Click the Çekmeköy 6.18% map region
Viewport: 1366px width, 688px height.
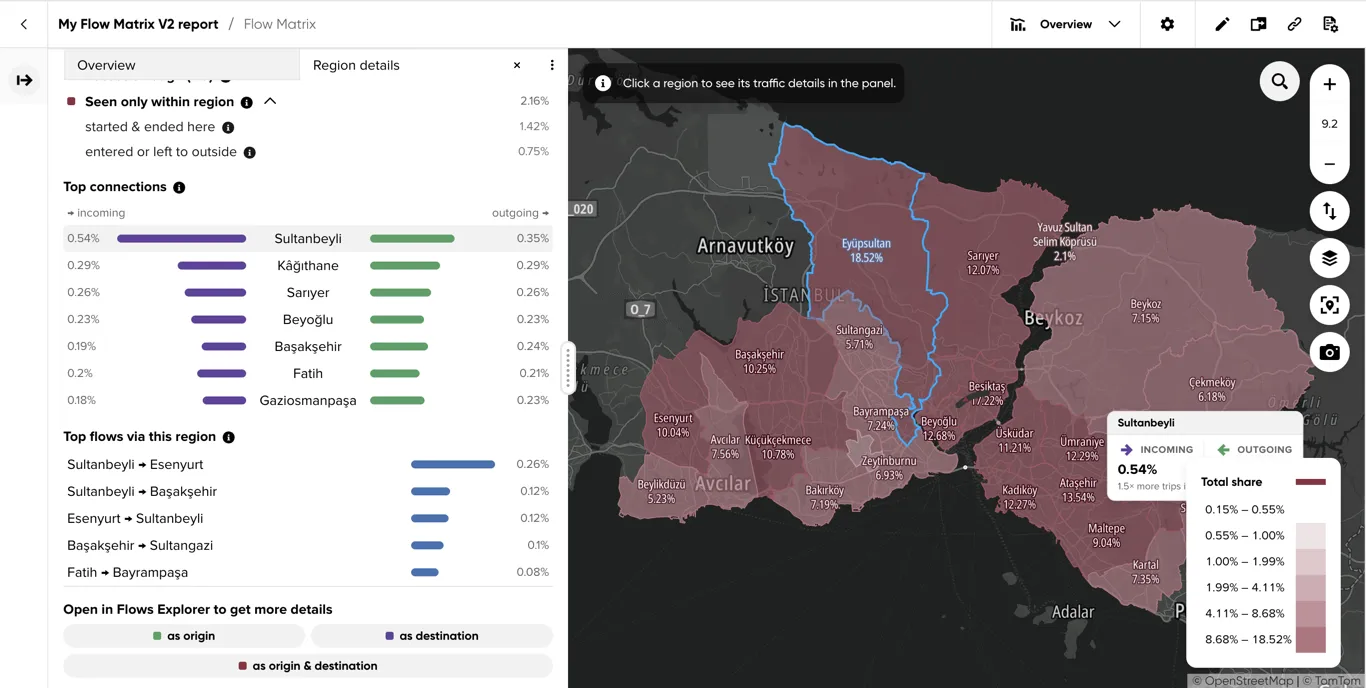1211,389
